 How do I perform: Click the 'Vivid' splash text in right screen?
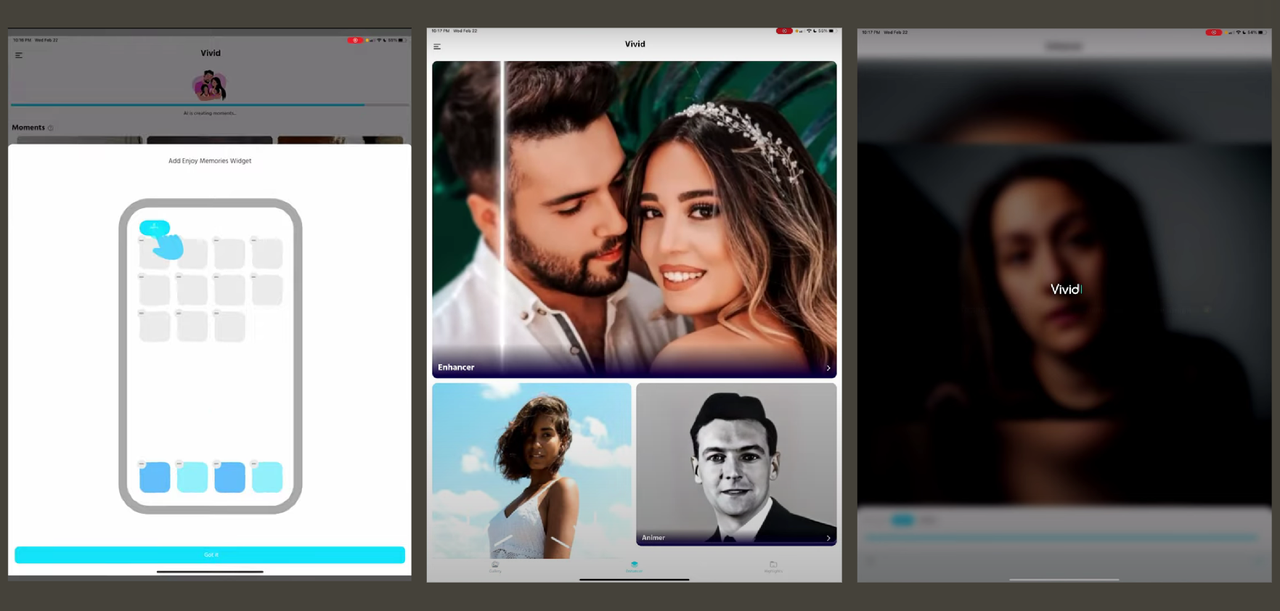pos(1065,289)
